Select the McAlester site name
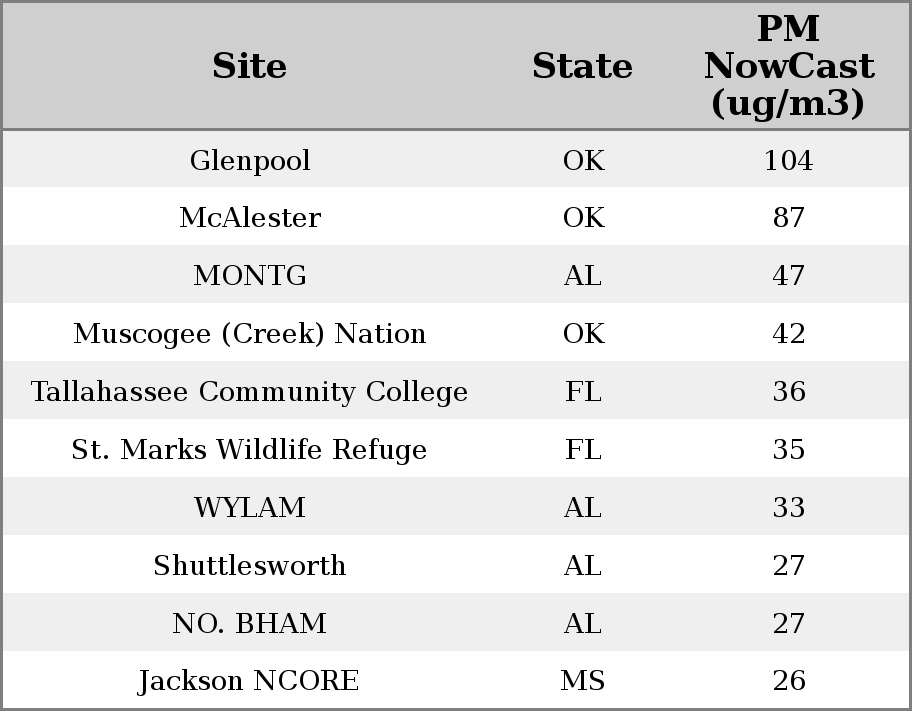This screenshot has width=912, height=711. [250, 218]
